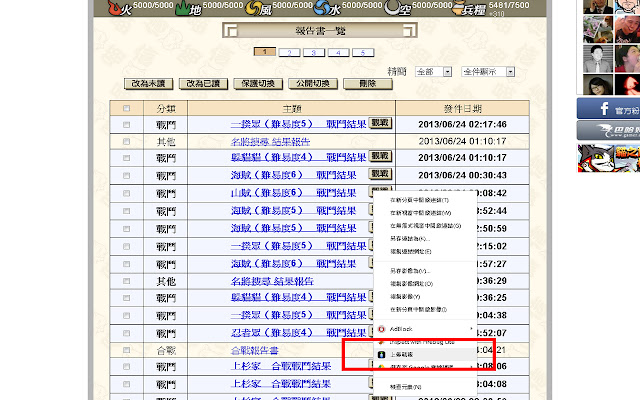
Task: Click the 發件日期 column header
Action: click(x=462, y=109)
